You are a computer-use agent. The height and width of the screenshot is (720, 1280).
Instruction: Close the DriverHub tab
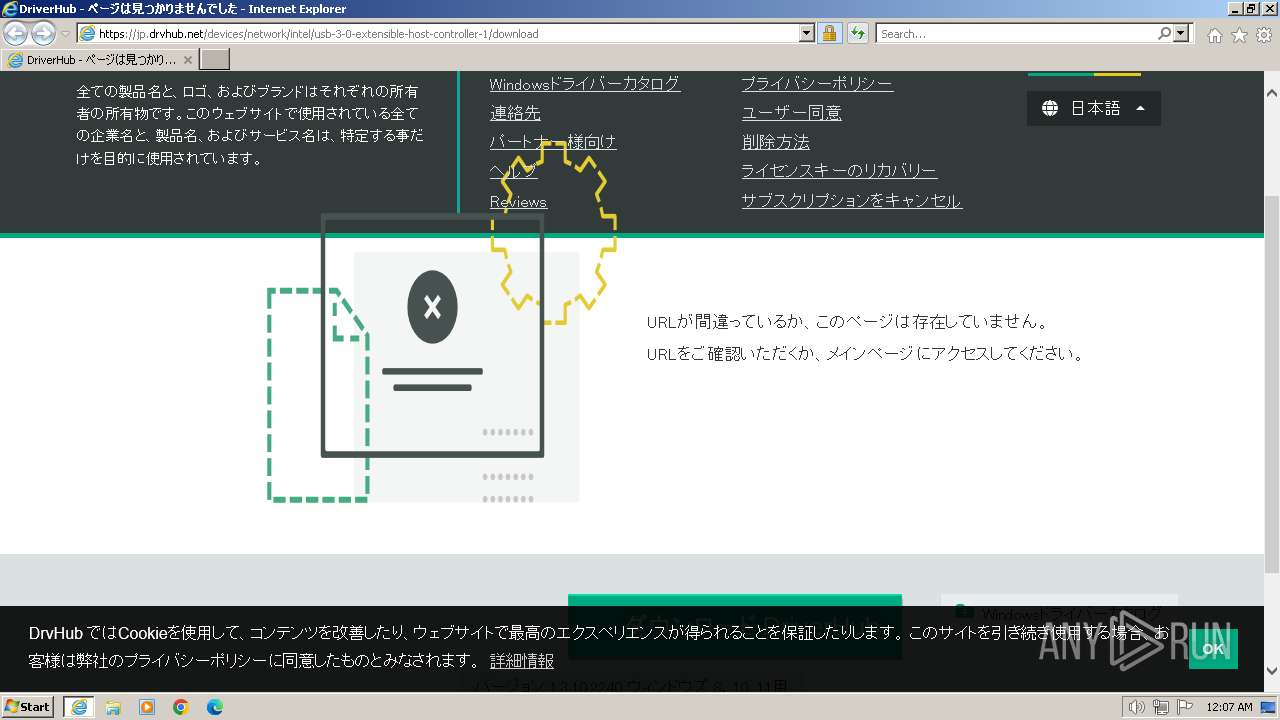[187, 60]
